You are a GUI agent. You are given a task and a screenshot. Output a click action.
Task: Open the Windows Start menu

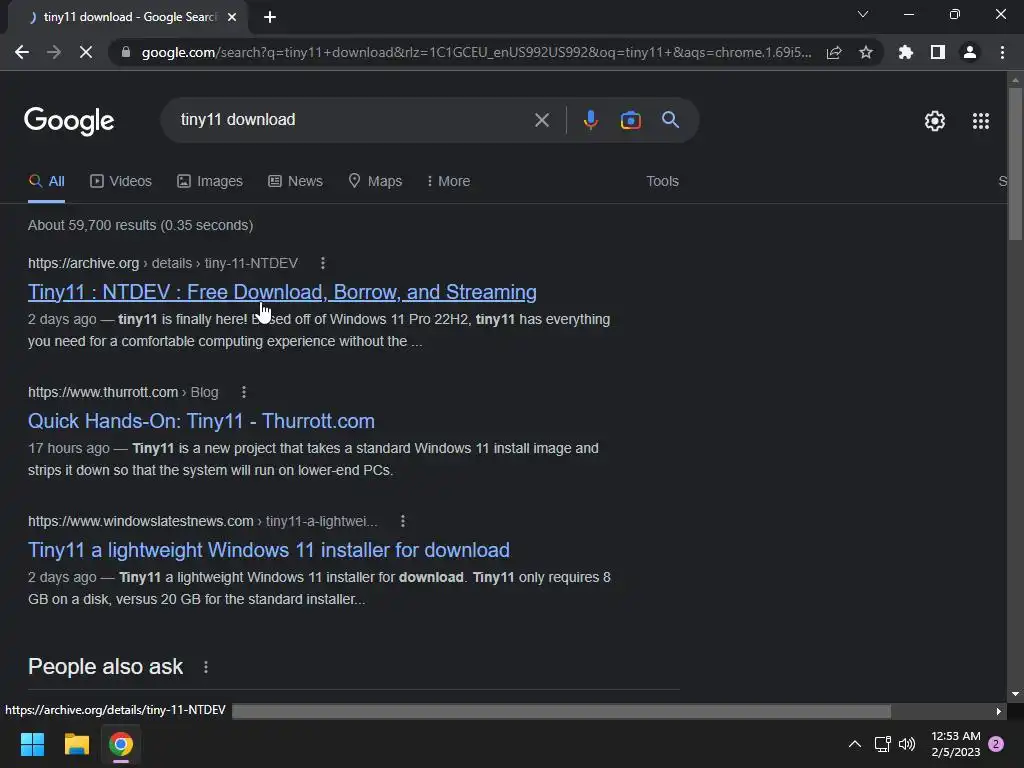tap(32, 744)
